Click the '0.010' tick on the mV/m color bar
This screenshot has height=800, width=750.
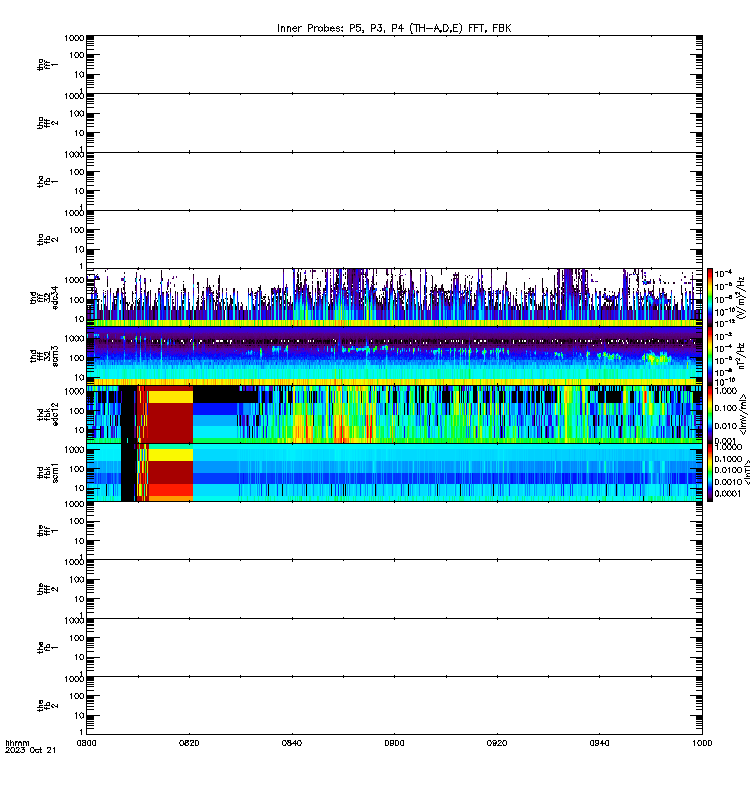click(x=725, y=426)
